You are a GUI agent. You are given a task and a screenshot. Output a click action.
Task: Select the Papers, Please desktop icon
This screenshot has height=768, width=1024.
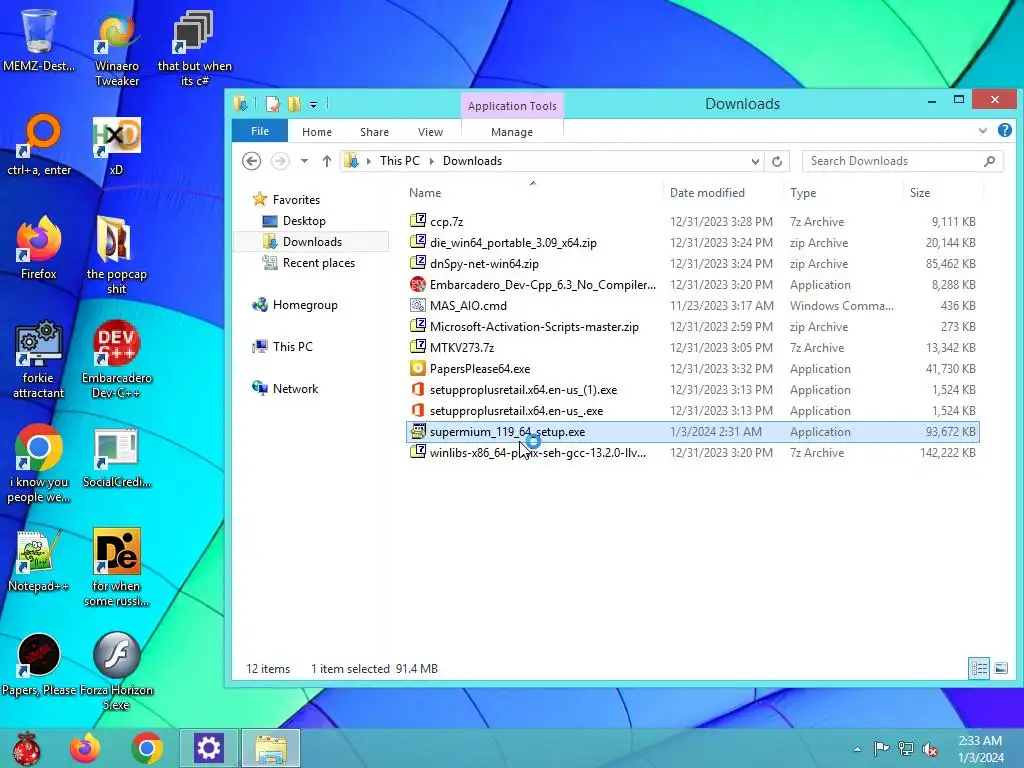pyautogui.click(x=39, y=664)
